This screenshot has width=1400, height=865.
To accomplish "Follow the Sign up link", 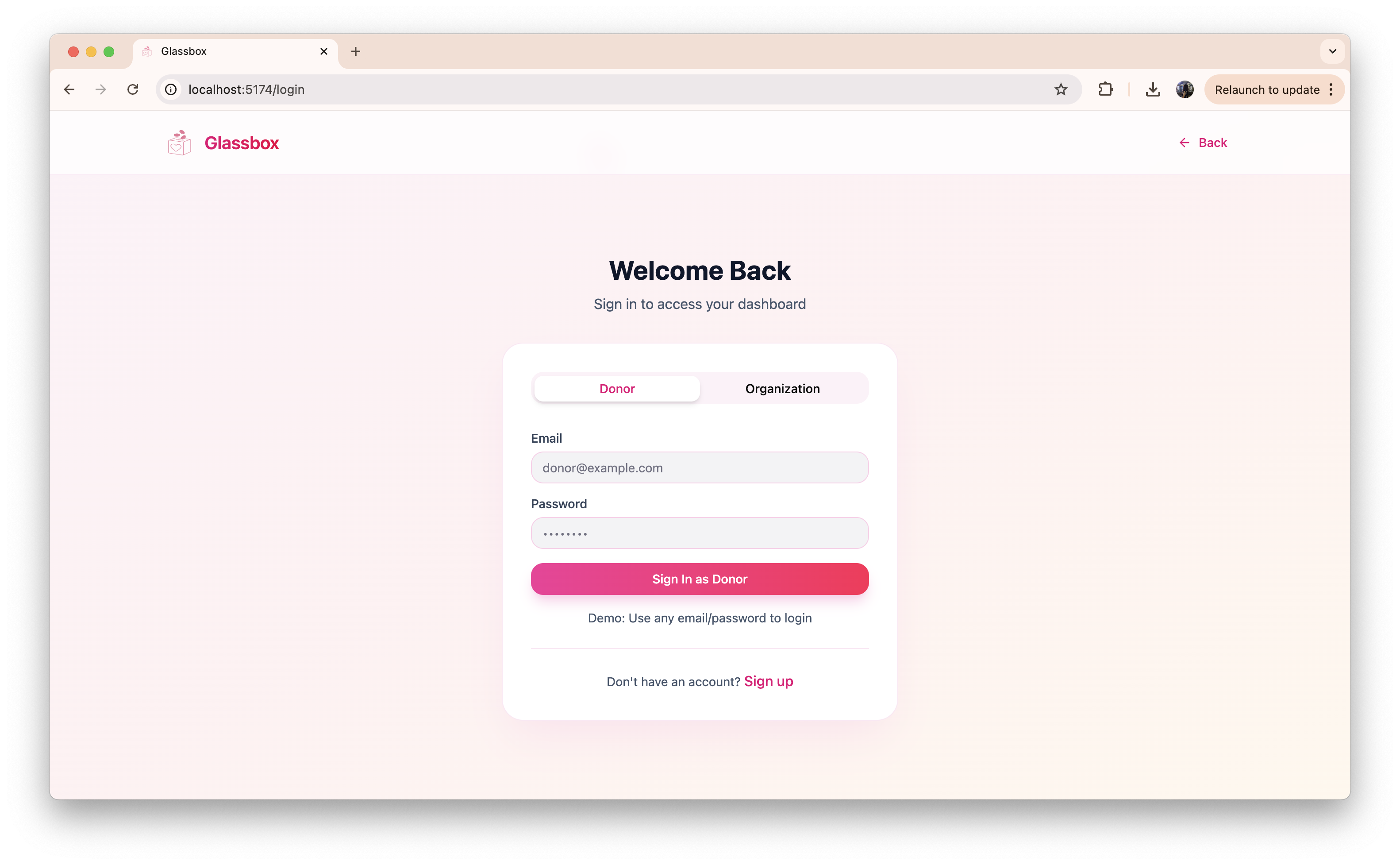I will (768, 681).
